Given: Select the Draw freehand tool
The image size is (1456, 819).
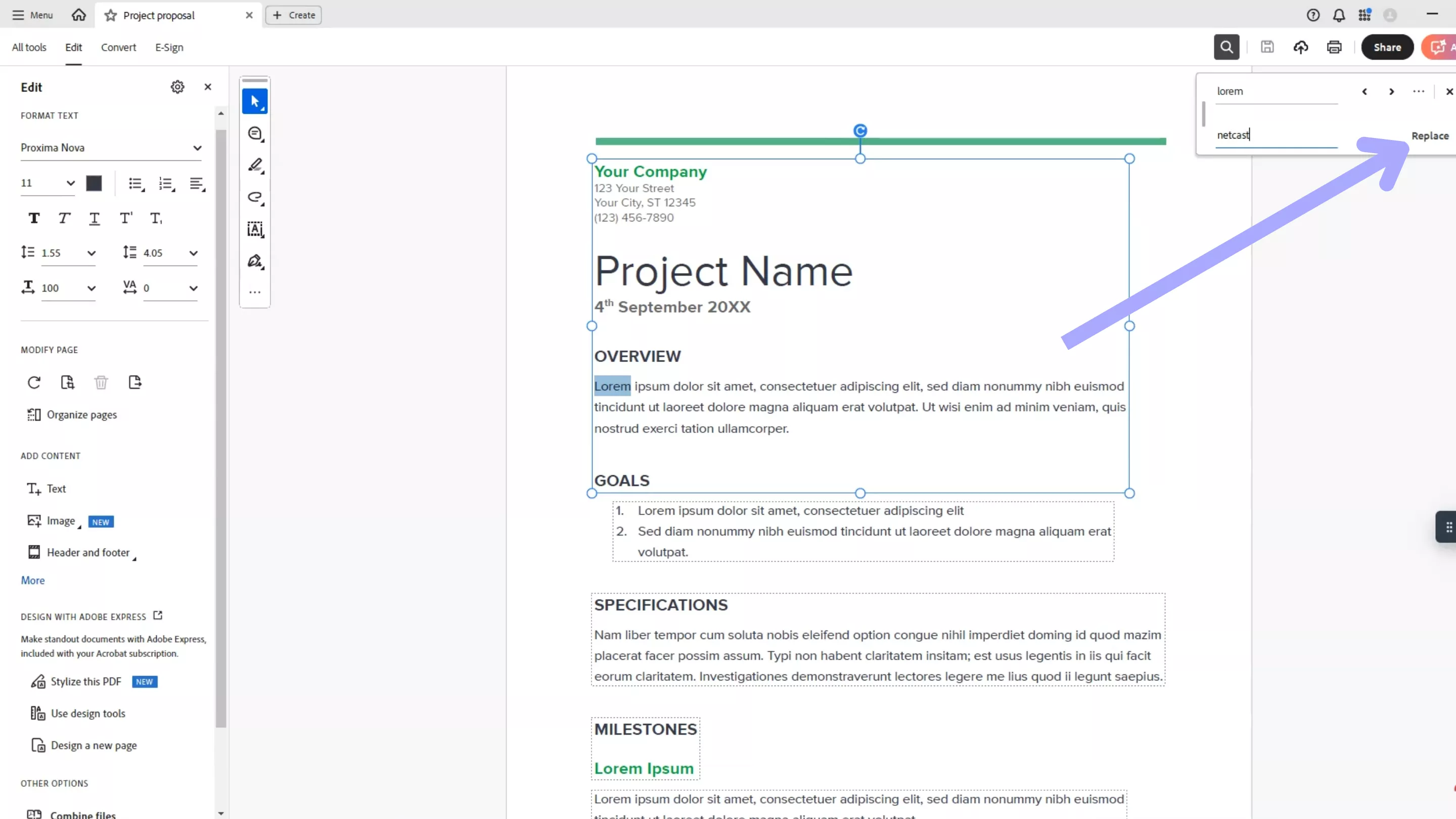Looking at the screenshot, I should pyautogui.click(x=255, y=197).
